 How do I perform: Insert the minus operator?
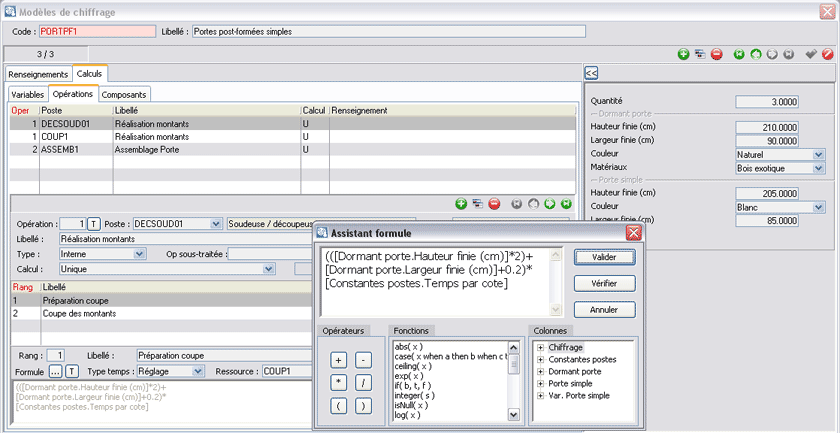click(x=363, y=361)
